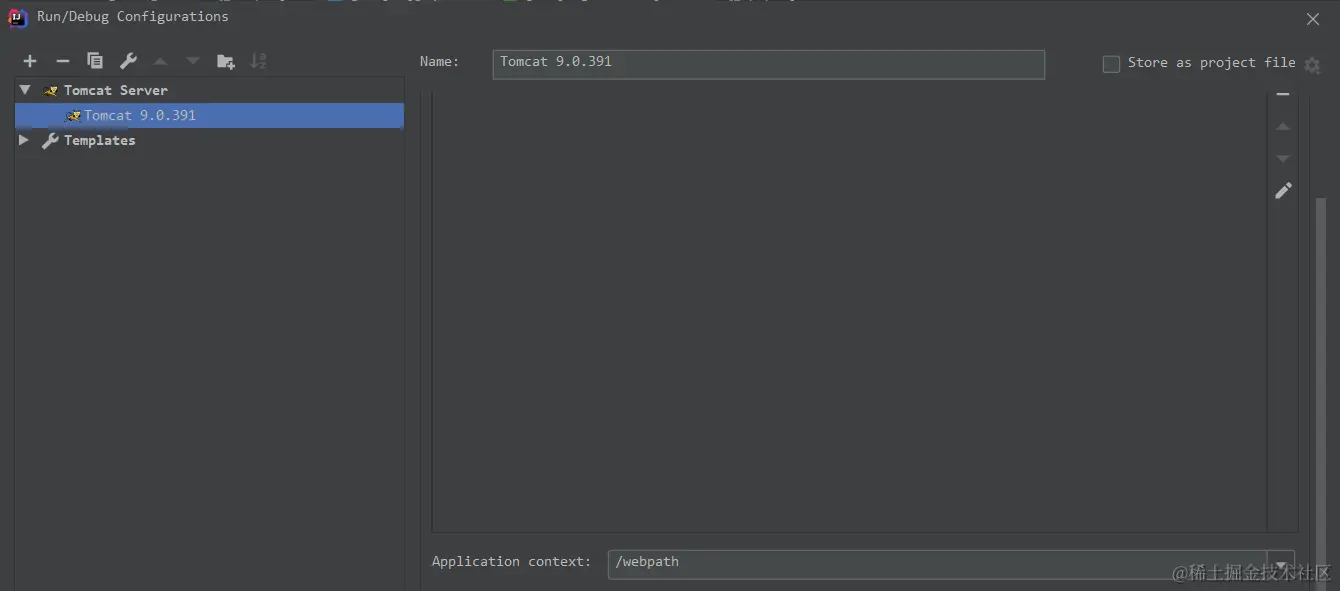Move deployment item down
Screen dimensions: 1340x591
coord(1283,159)
